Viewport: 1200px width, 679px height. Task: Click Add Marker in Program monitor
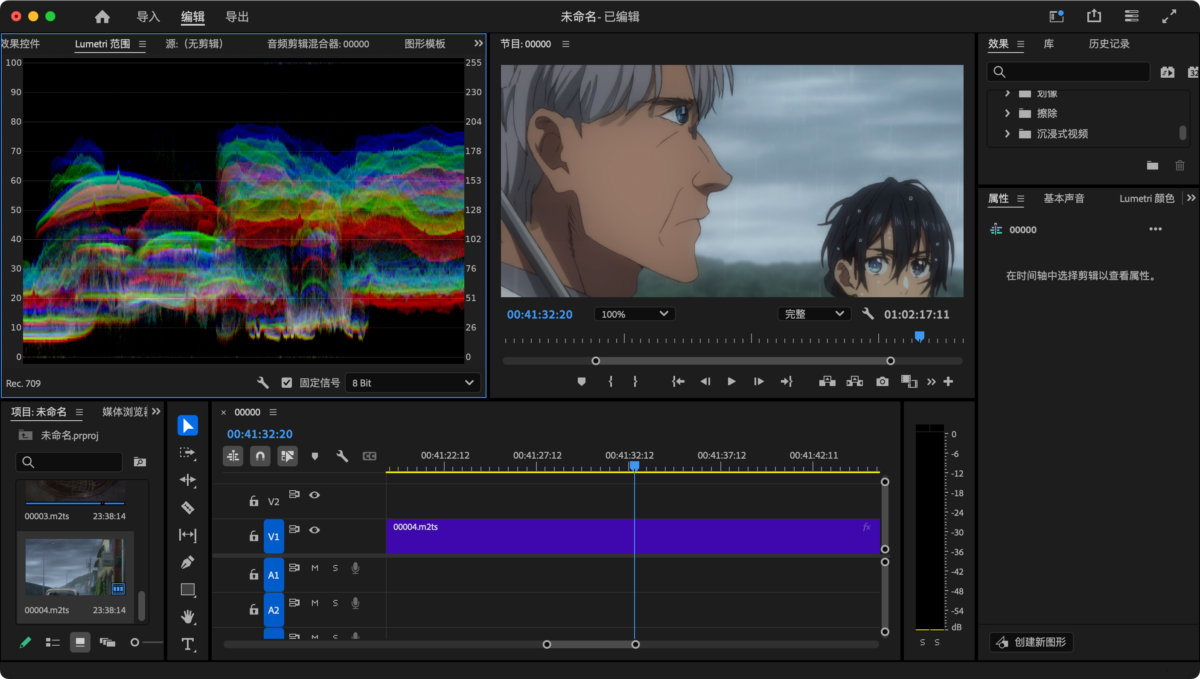[581, 381]
